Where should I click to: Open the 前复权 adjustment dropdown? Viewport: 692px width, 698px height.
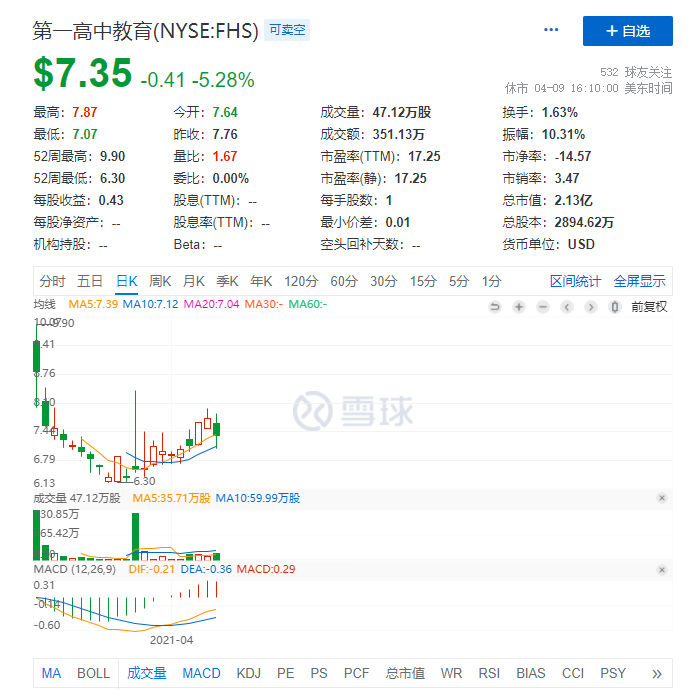point(649,307)
